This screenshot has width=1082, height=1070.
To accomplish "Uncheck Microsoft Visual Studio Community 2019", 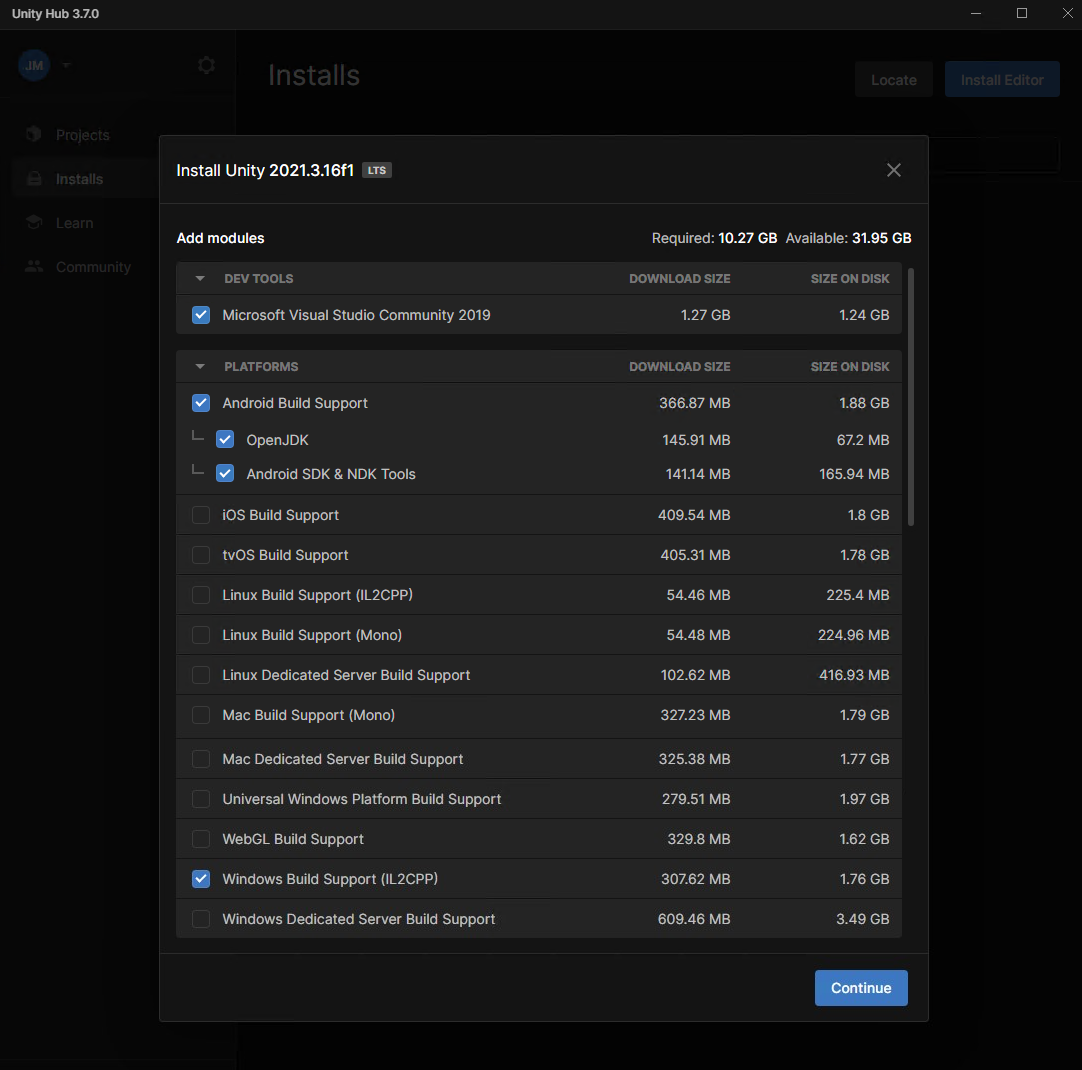I will (201, 315).
